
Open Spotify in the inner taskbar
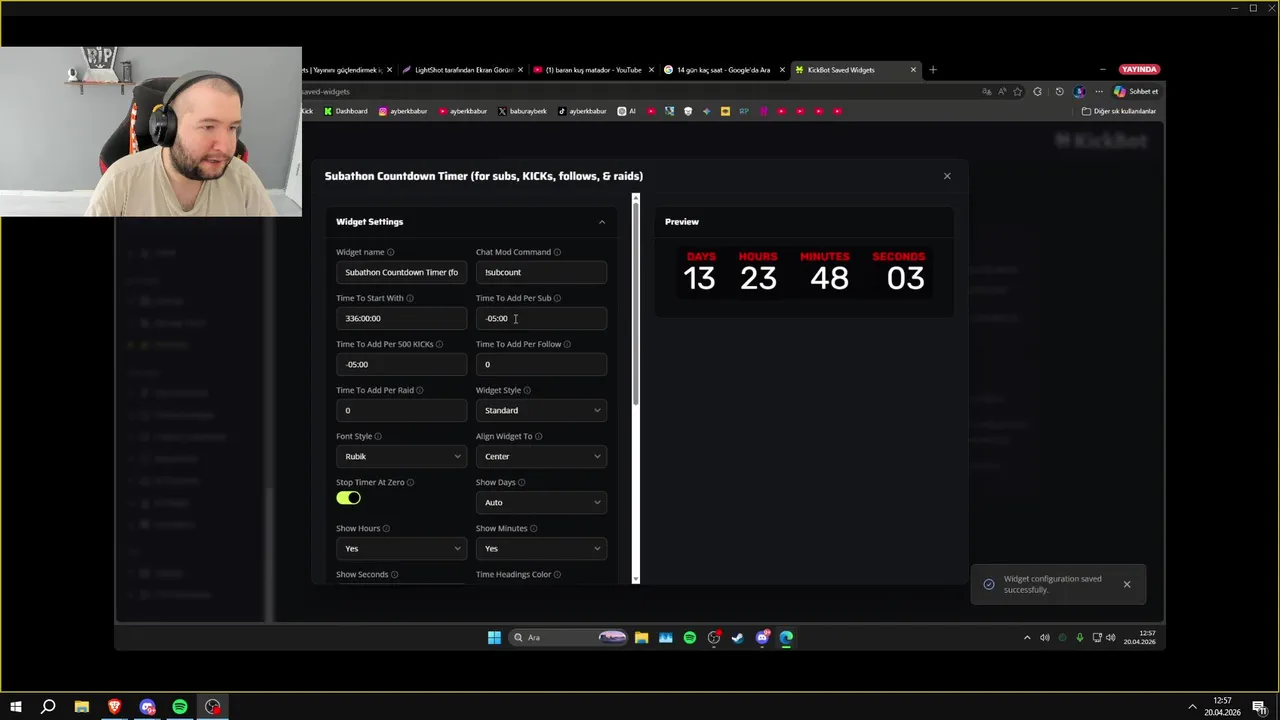[690, 637]
